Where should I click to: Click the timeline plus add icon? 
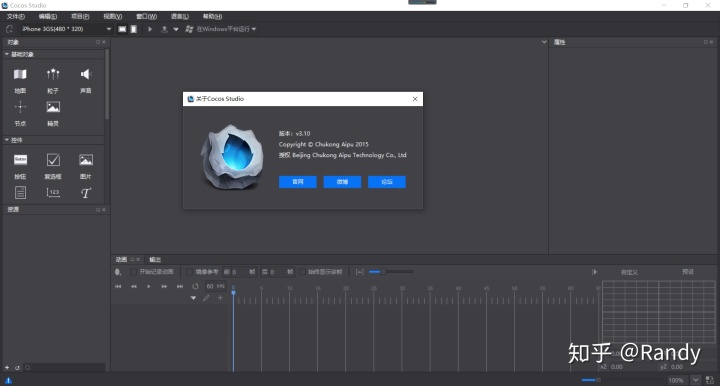point(220,298)
